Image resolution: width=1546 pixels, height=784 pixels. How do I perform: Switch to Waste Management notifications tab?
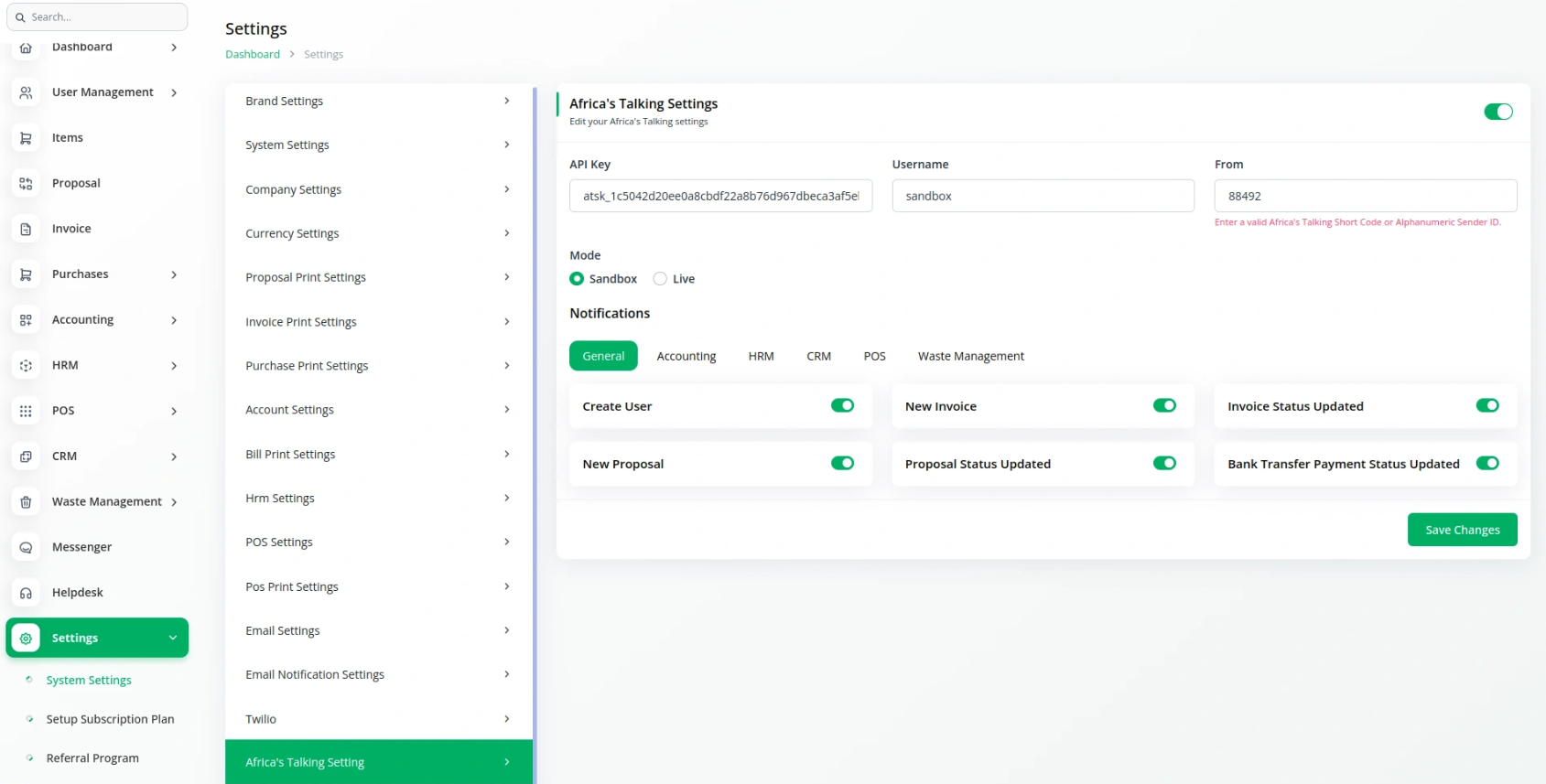pos(971,356)
